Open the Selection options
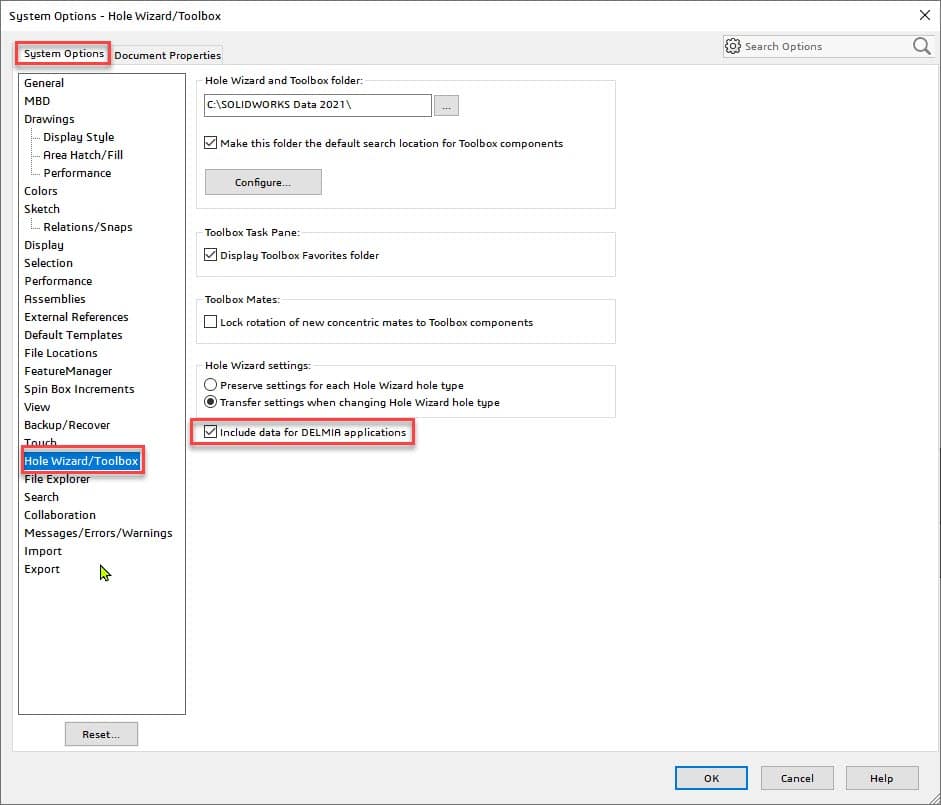 (48, 263)
